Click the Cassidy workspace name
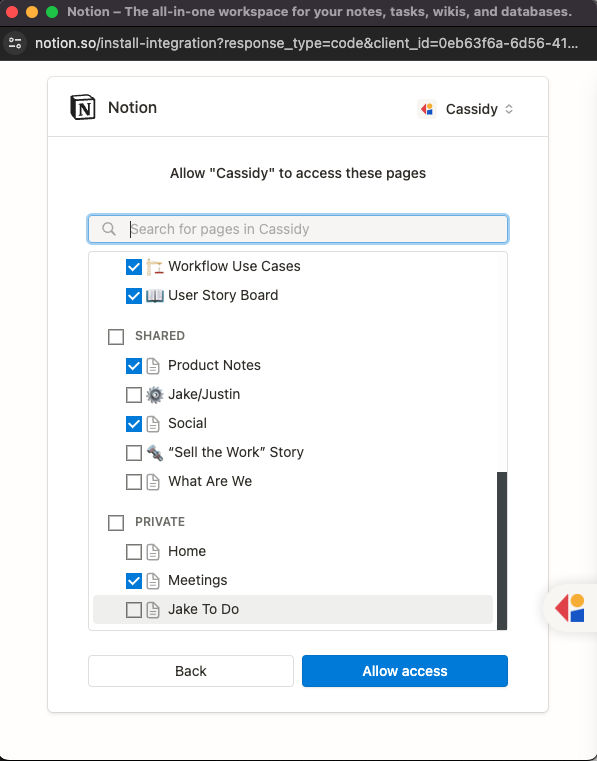This screenshot has height=761, width=597. 472,109
